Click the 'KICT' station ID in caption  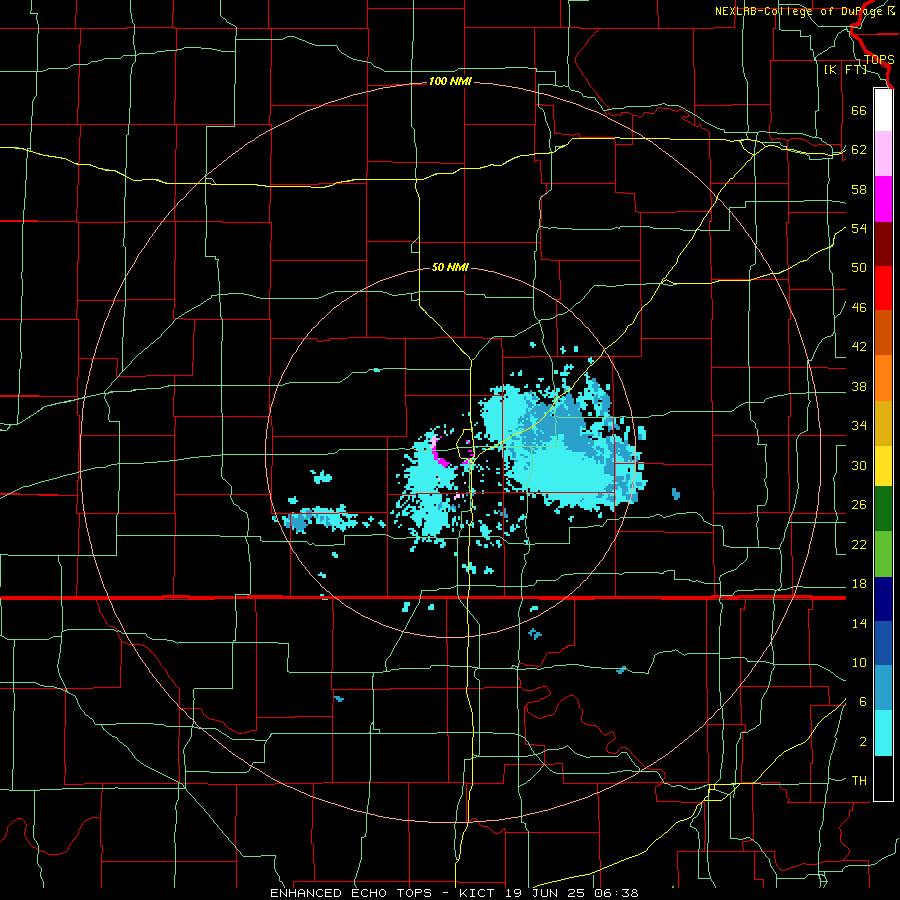point(478,893)
